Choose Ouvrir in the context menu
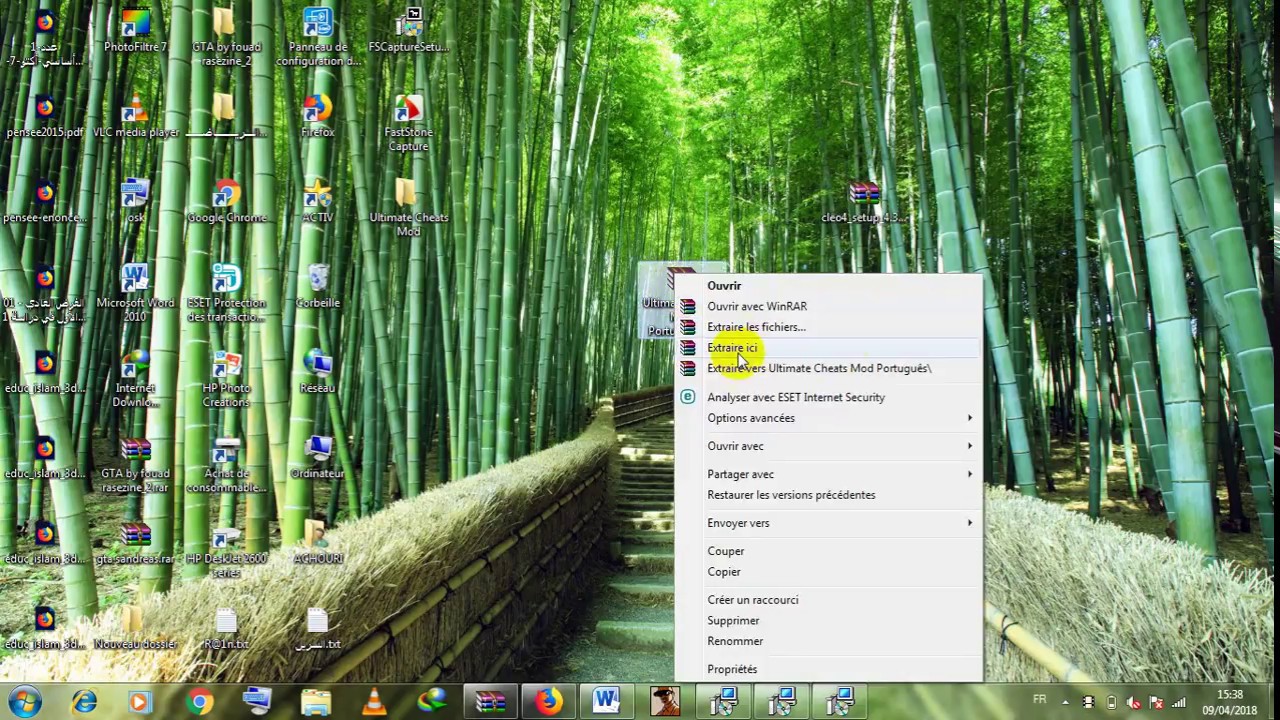The width and height of the screenshot is (1280, 720). (x=828, y=286)
